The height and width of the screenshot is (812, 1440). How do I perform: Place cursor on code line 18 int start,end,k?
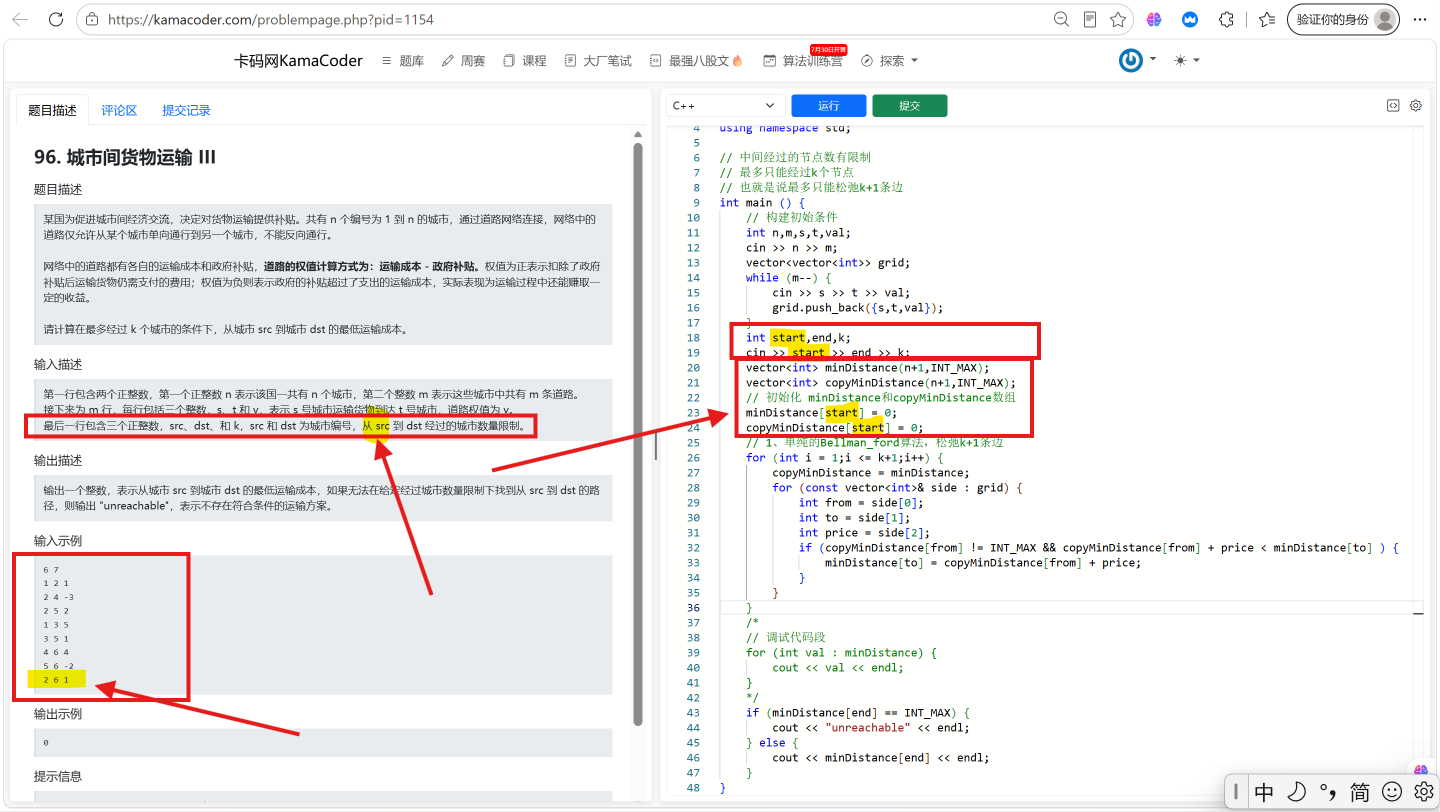coord(798,338)
